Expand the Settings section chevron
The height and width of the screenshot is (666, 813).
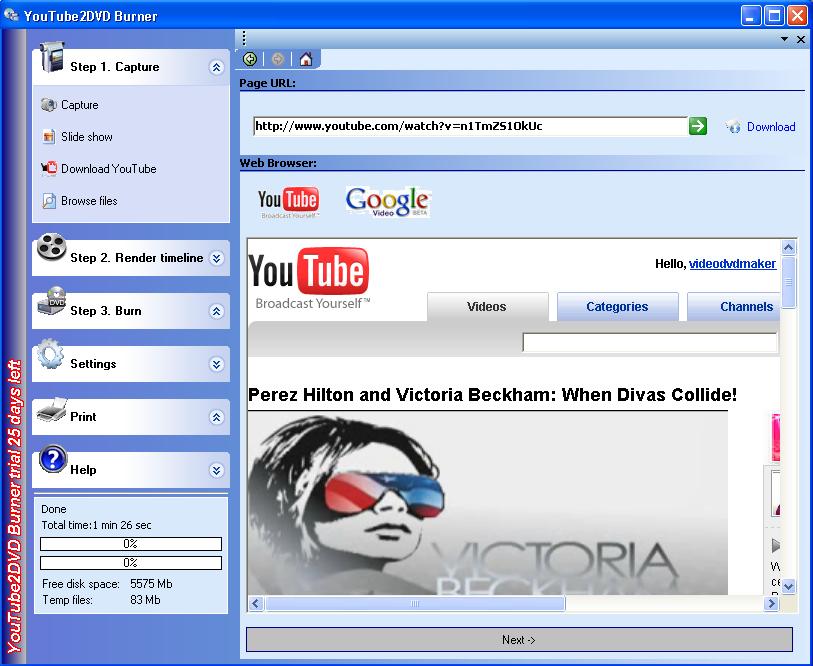216,364
